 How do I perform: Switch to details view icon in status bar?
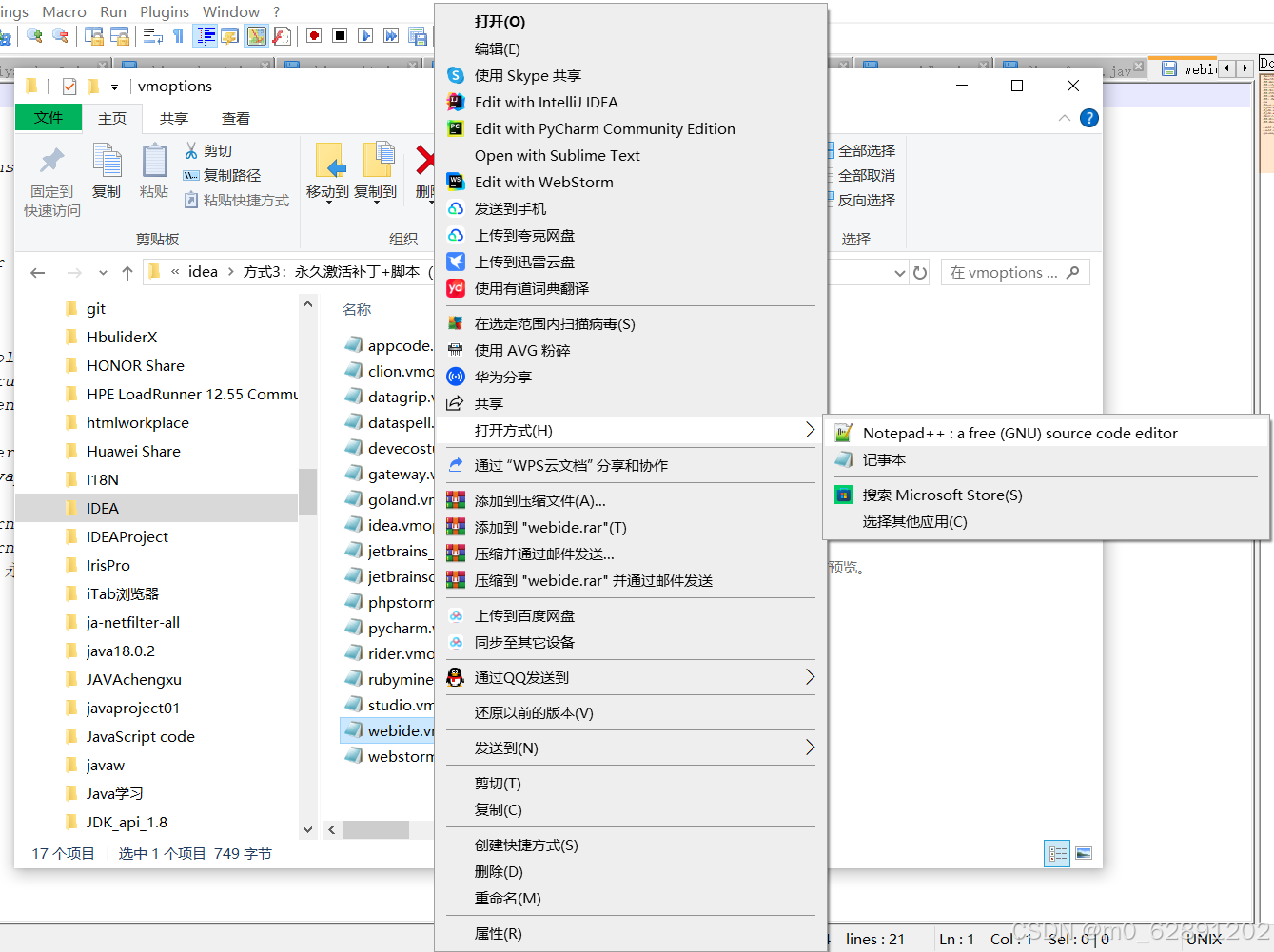[x=1057, y=853]
